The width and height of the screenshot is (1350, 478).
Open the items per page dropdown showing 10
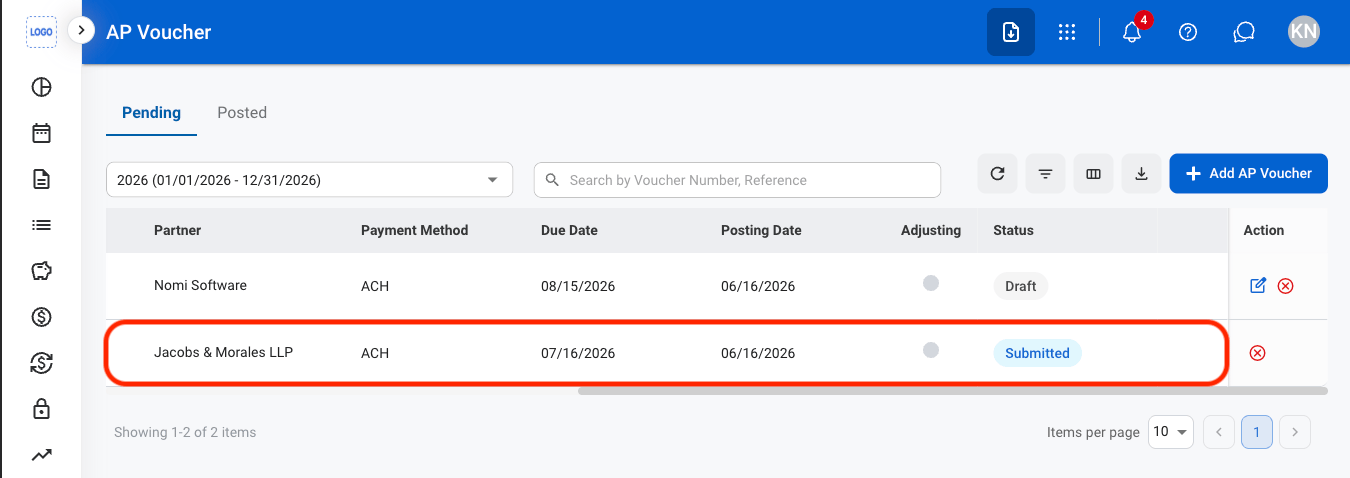(1171, 432)
